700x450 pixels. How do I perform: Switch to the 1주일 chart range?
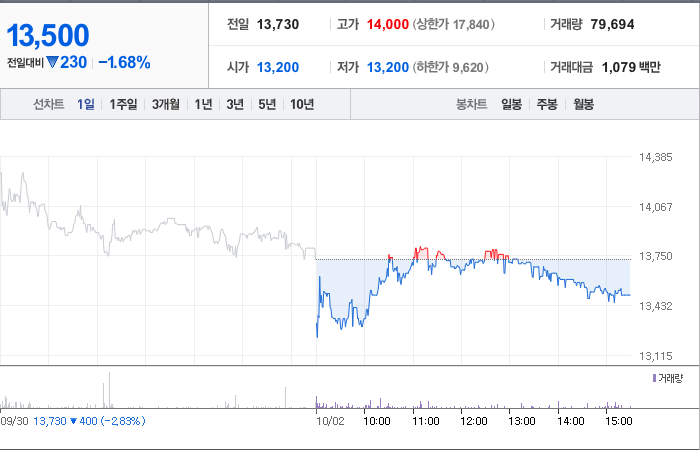[x=123, y=104]
